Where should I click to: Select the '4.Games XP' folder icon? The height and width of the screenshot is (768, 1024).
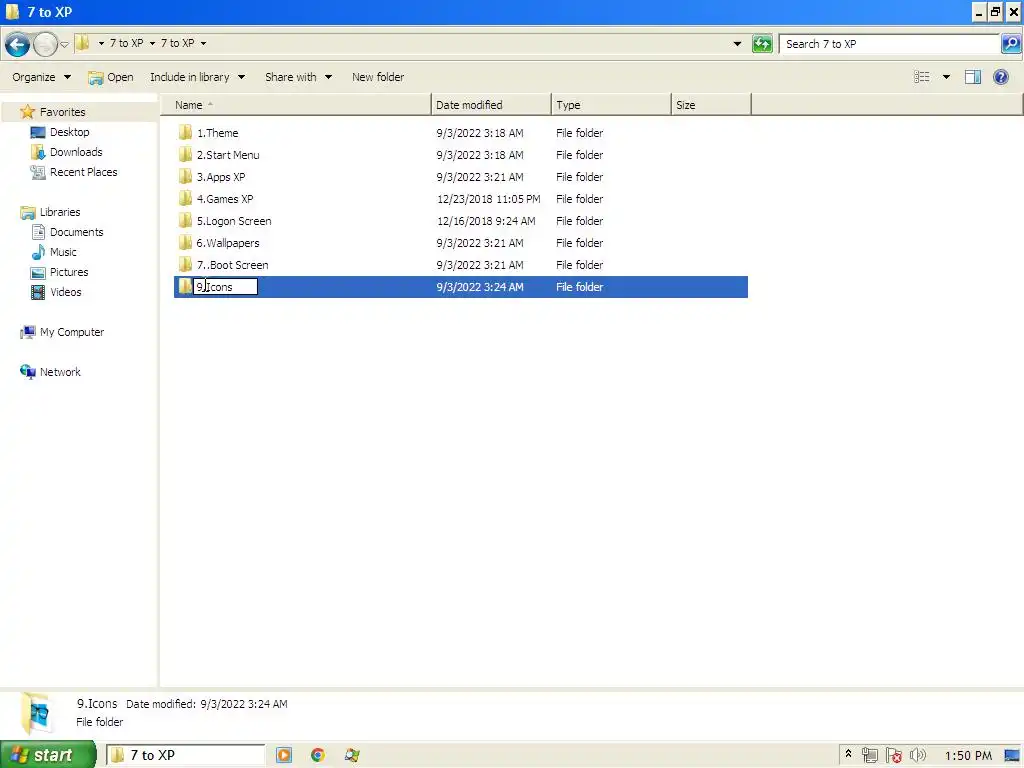185,199
